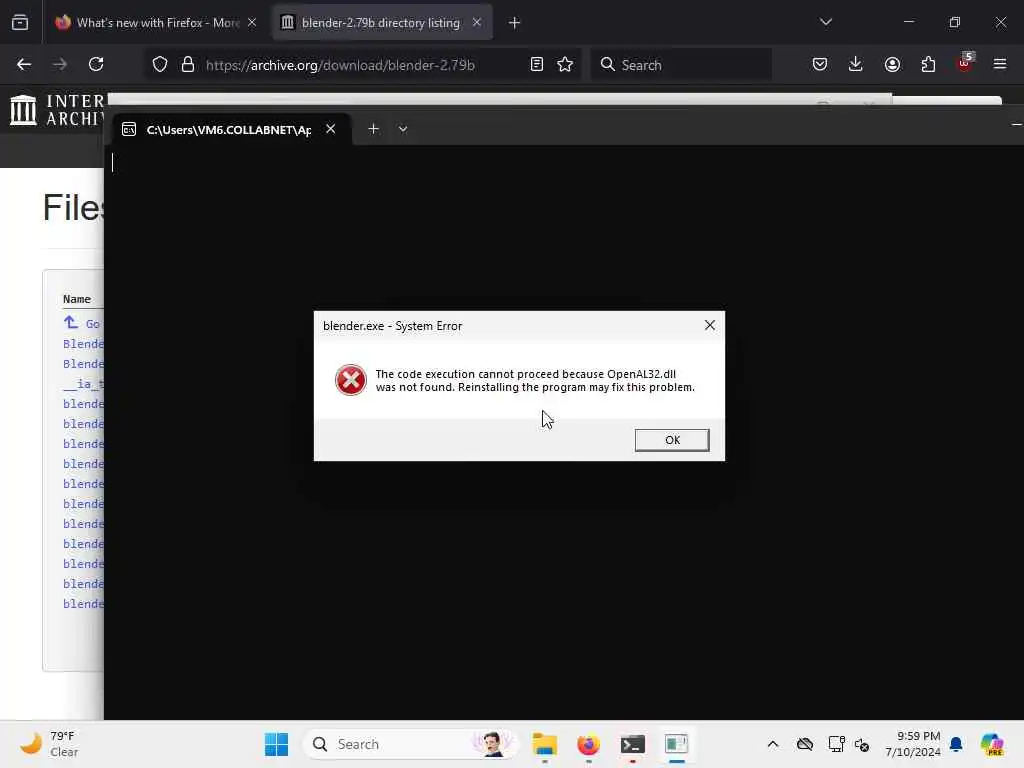Click OK in the blender.exe System Error dialog
The image size is (1024, 768).
(671, 440)
